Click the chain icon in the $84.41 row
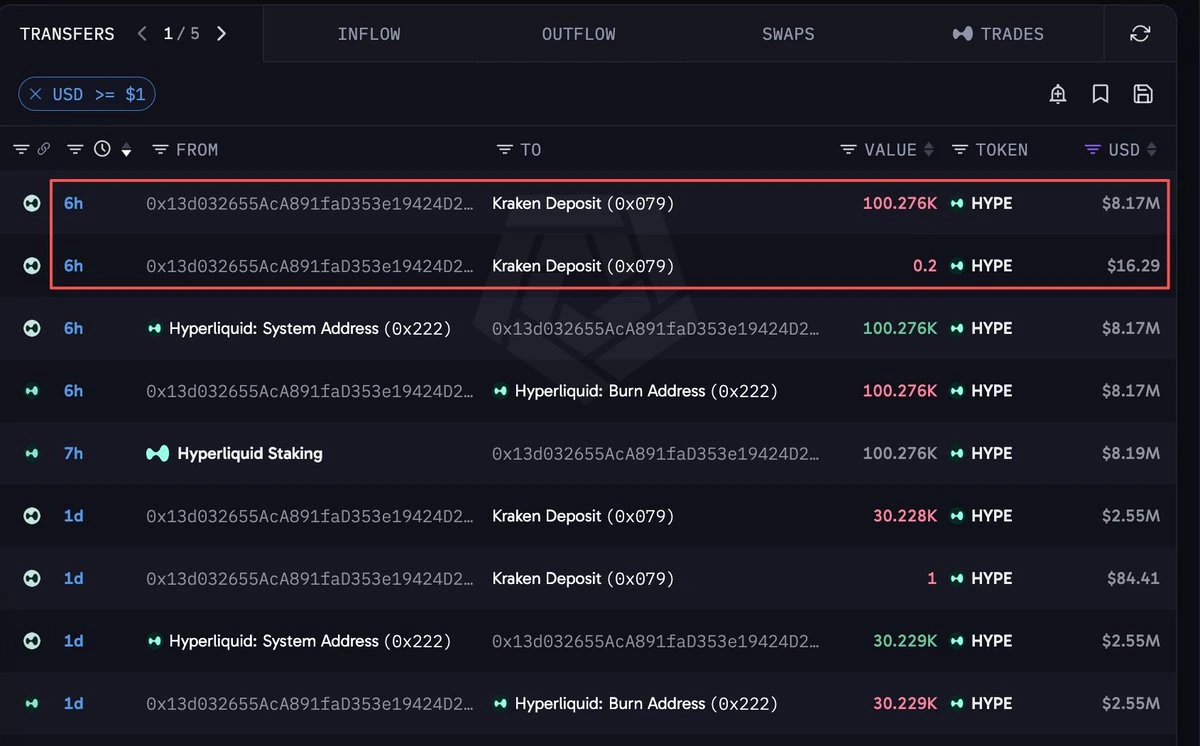1200x746 pixels. 32,578
